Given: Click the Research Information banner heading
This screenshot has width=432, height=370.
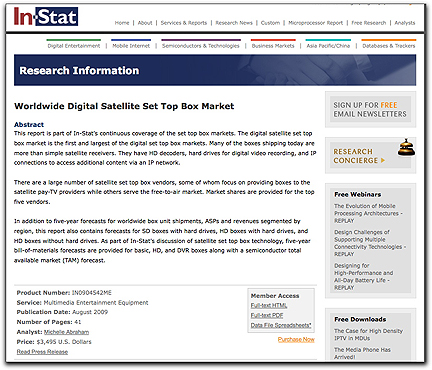Looking at the screenshot, I should [x=79, y=71].
